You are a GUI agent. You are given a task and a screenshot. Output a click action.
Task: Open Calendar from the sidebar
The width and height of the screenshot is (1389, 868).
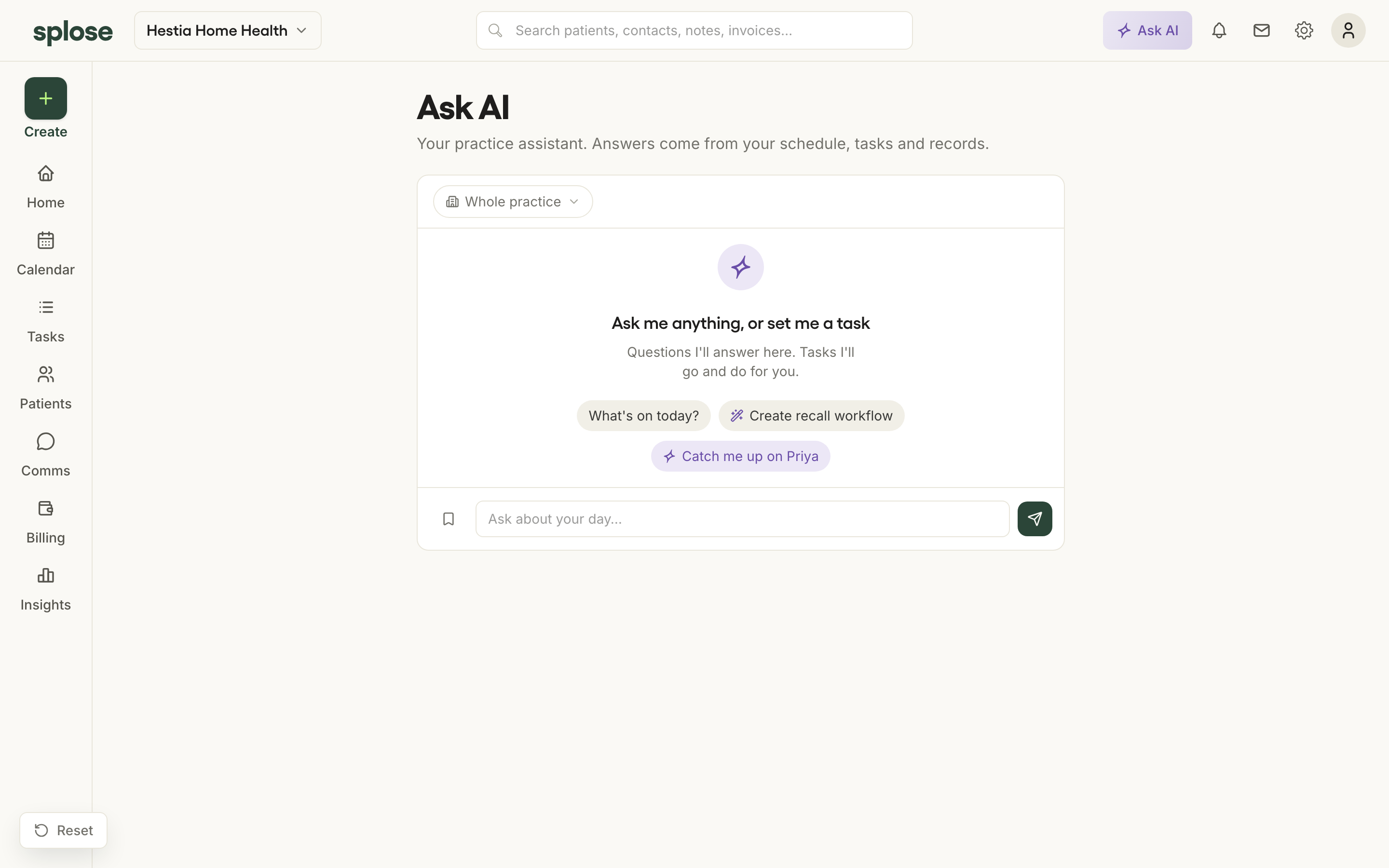click(x=46, y=254)
